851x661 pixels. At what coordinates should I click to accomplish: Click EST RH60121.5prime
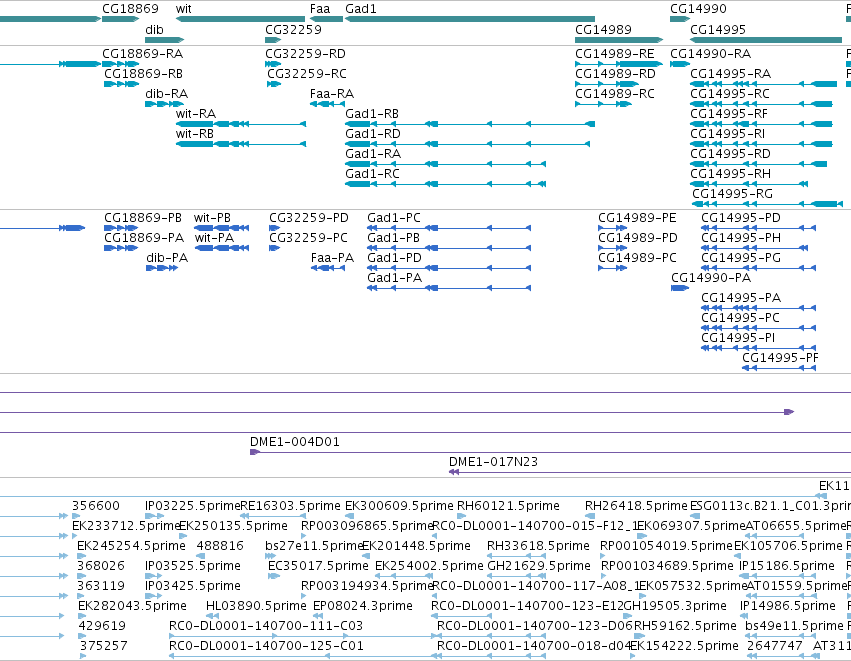click(x=508, y=506)
